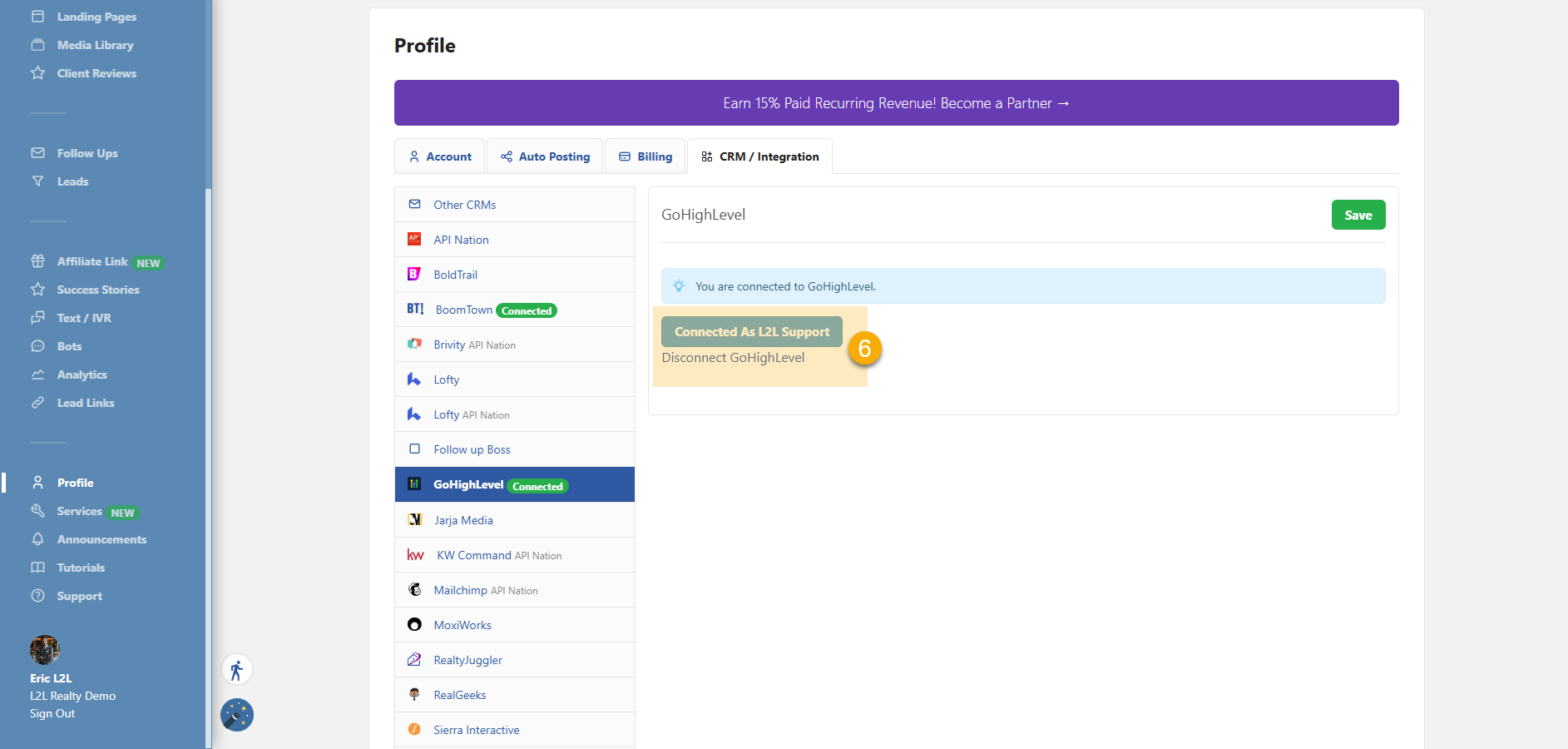Switch to the Account tab
1568x749 pixels.
point(440,156)
